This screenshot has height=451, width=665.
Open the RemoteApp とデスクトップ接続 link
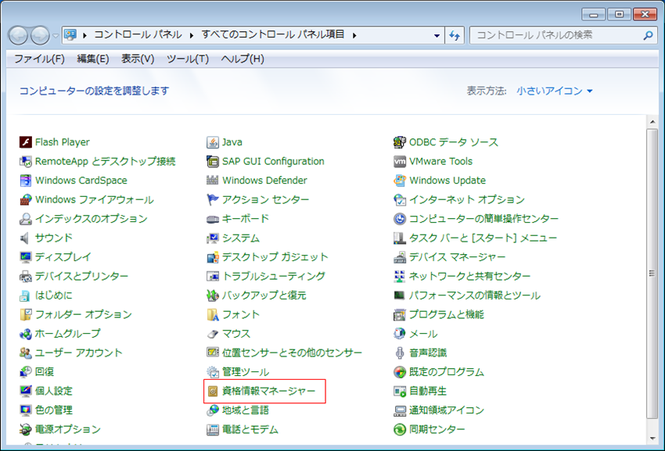tap(105, 161)
